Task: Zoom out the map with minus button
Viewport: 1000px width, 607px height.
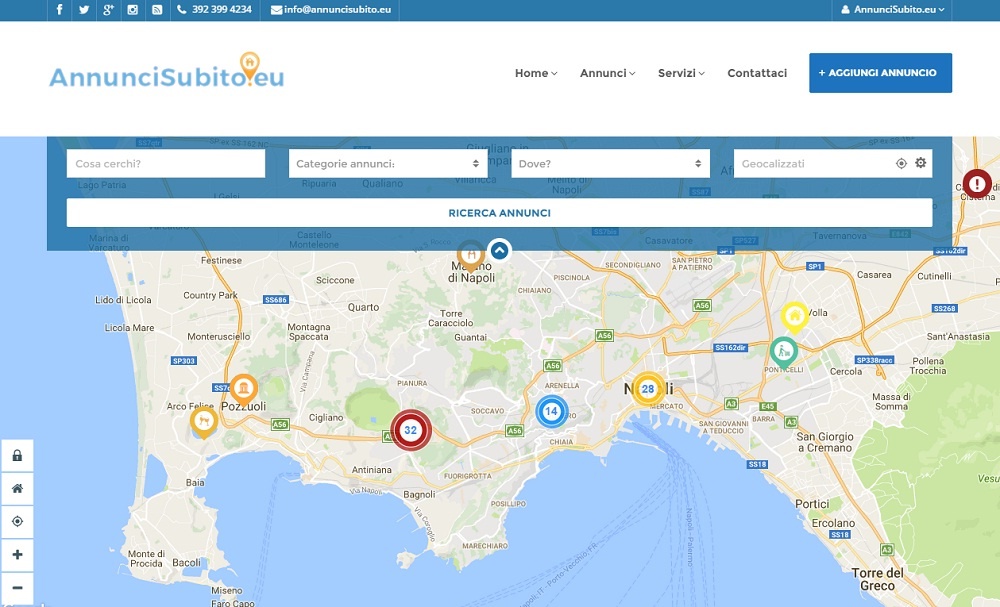Action: click(x=17, y=588)
